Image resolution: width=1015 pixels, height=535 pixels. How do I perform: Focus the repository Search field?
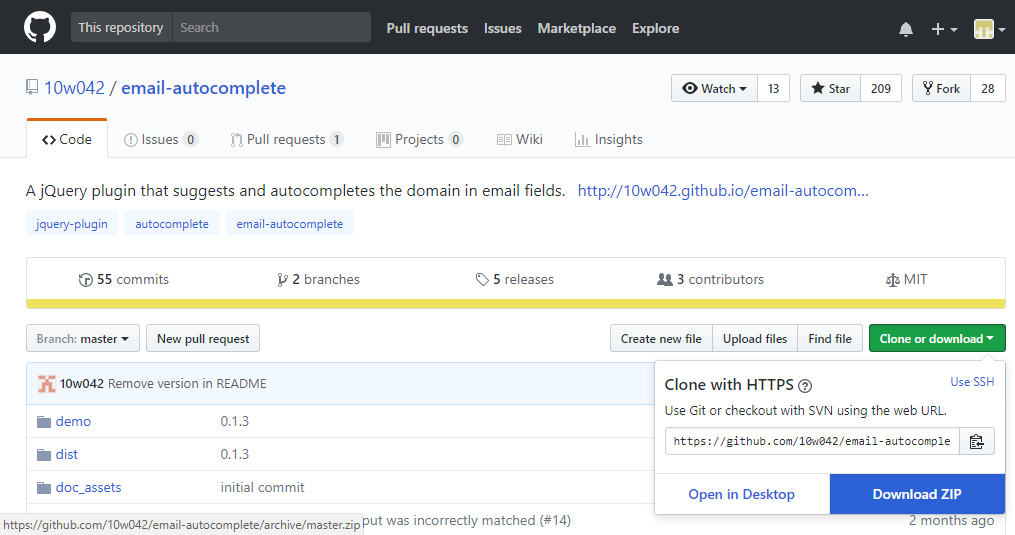pyautogui.click(x=272, y=27)
